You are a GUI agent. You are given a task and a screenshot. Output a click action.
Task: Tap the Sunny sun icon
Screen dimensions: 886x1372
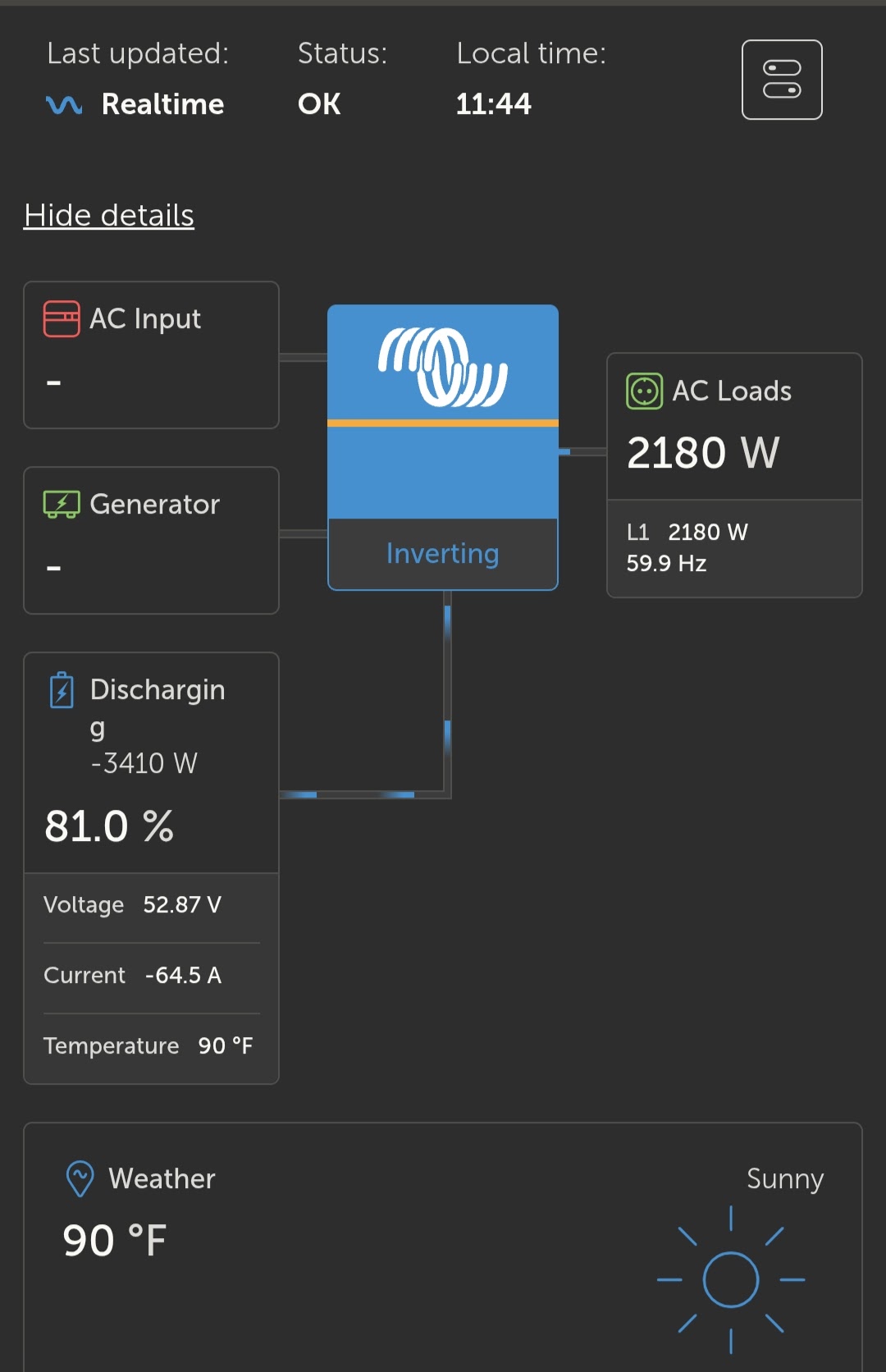tap(731, 1279)
